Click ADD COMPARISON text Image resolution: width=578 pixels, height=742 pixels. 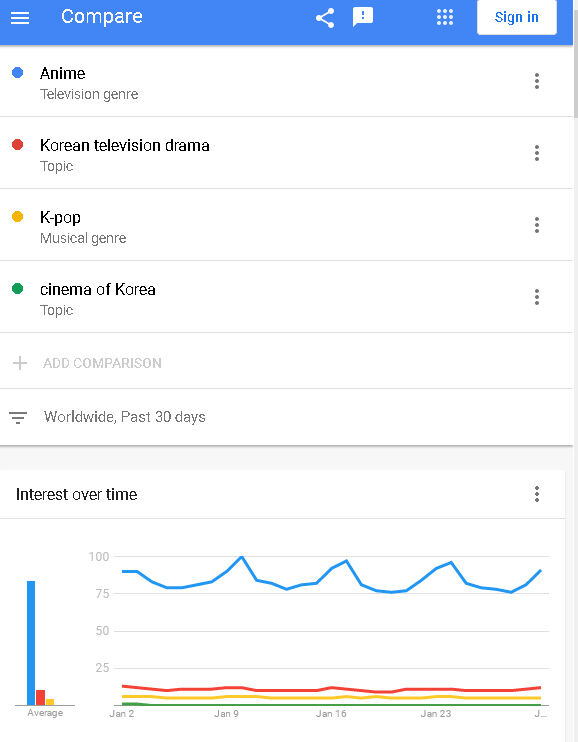coord(102,363)
